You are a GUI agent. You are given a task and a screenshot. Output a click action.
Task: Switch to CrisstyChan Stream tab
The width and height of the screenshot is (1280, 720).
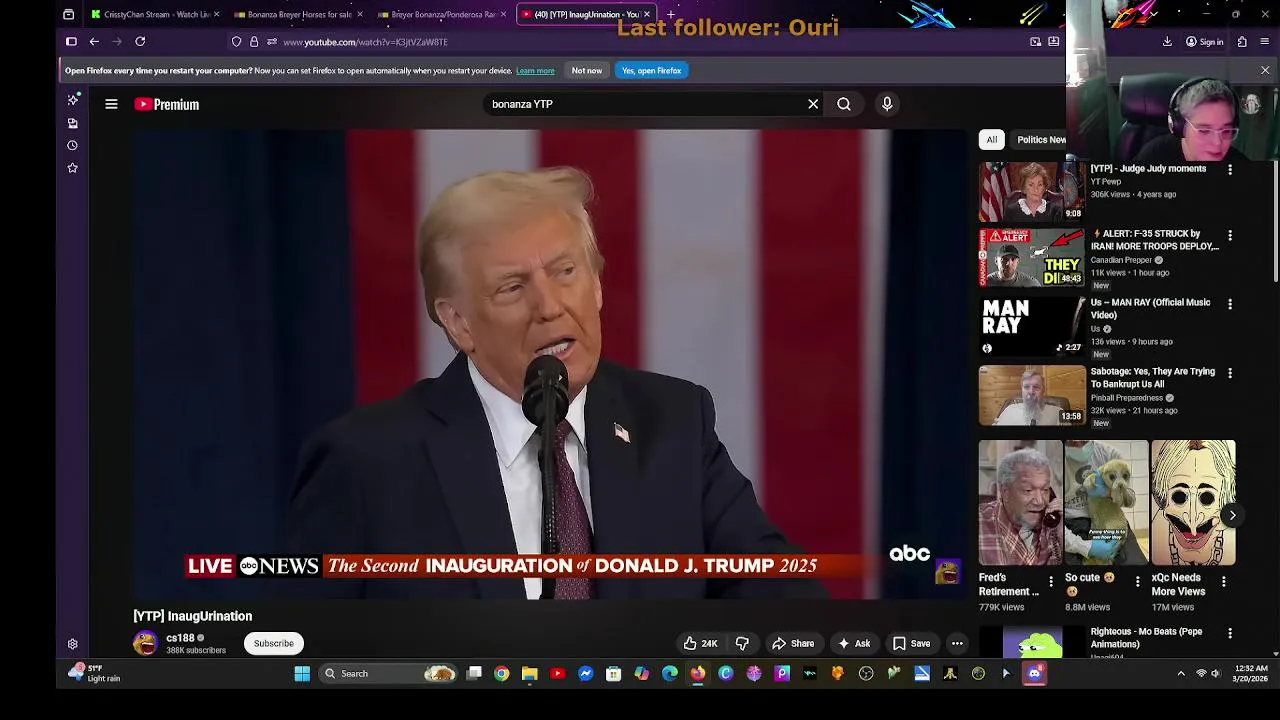(154, 15)
